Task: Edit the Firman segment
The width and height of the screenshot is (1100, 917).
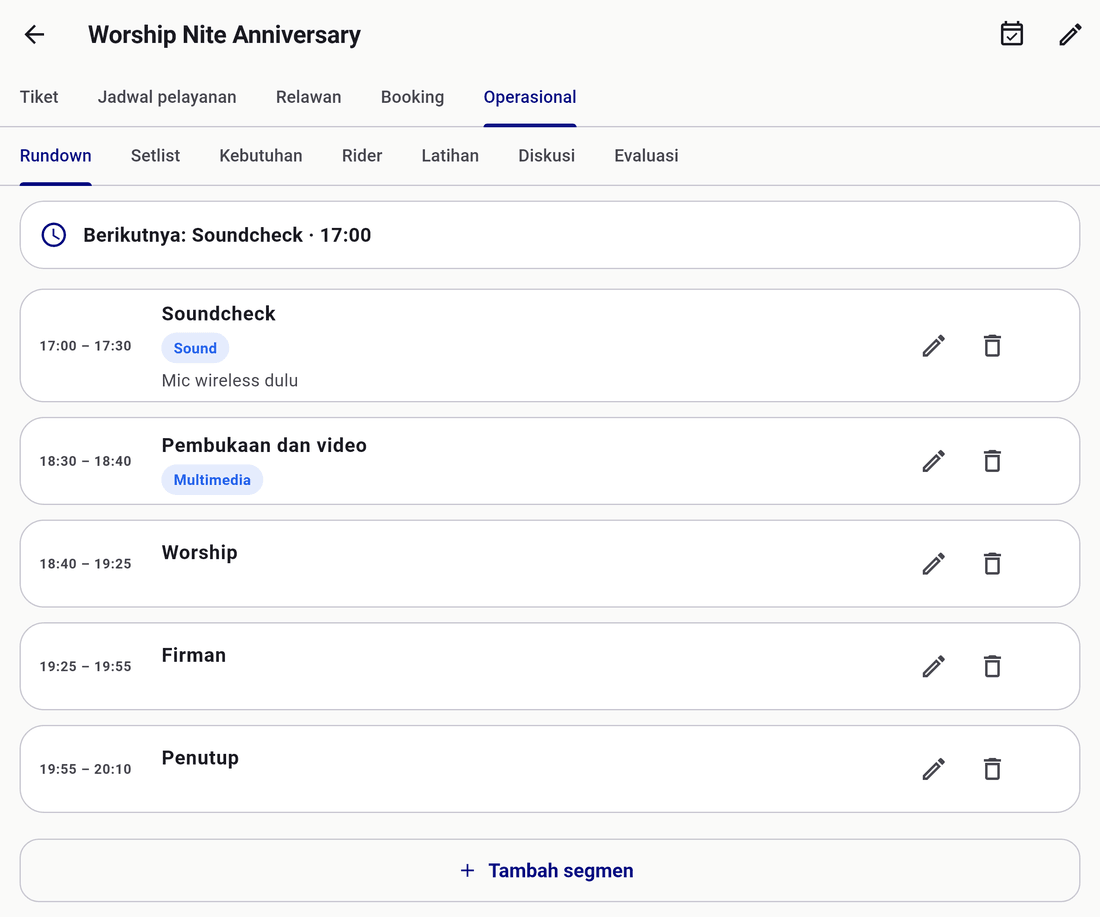Action: click(934, 667)
